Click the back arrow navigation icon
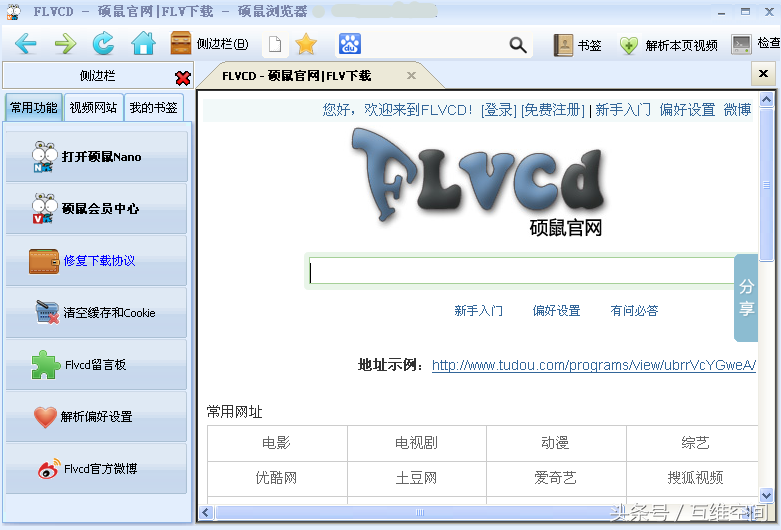 [26, 44]
